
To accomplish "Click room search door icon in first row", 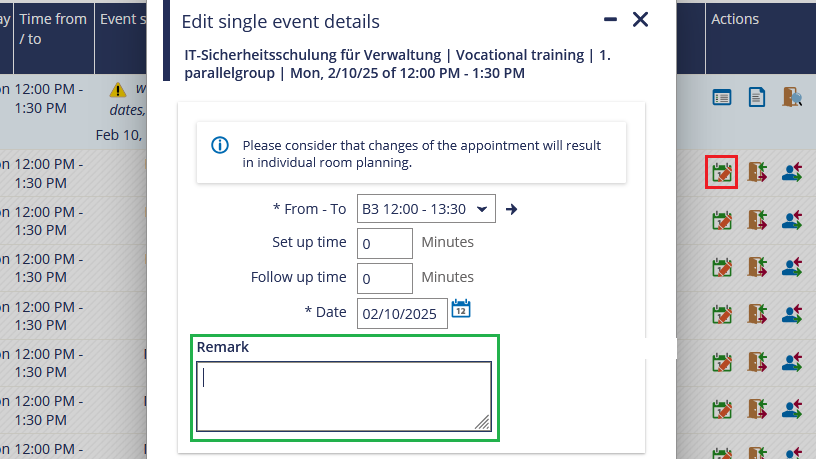I will pyautogui.click(x=792, y=97).
